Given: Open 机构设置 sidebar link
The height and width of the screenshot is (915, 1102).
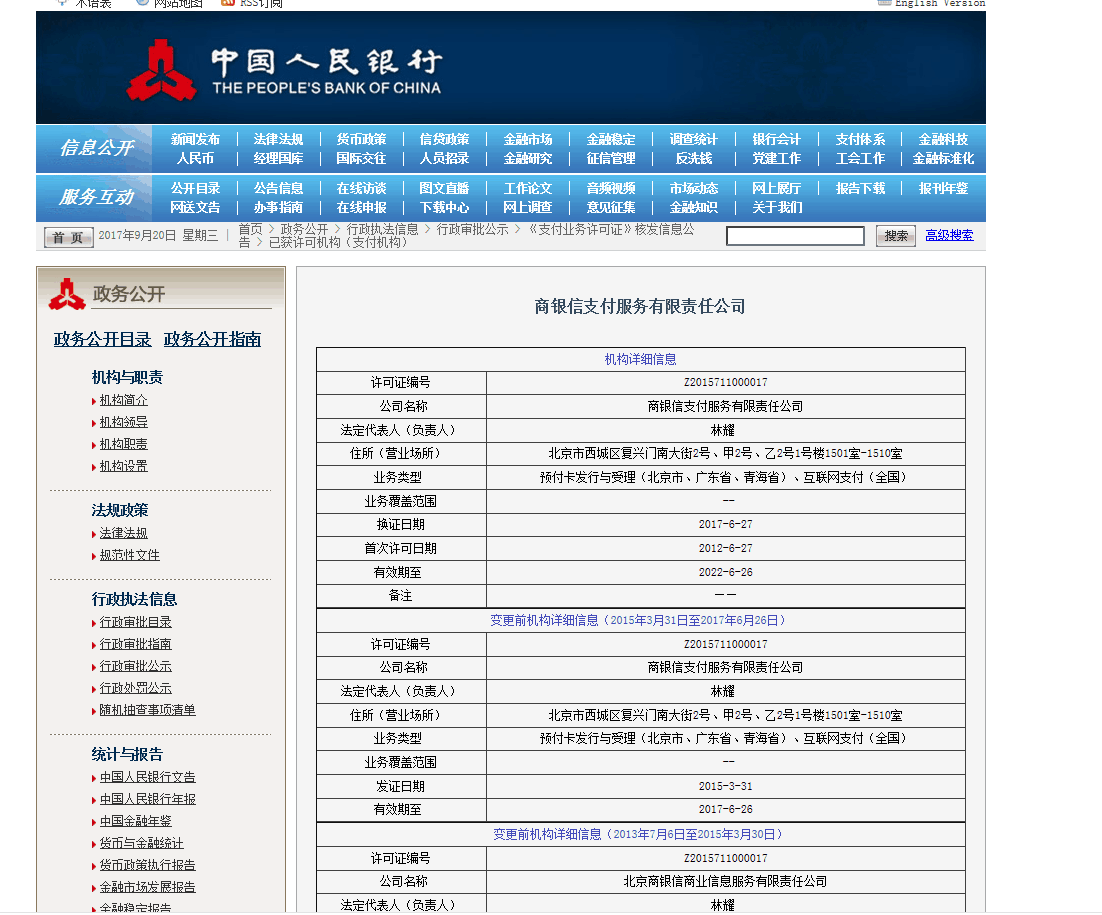Looking at the screenshot, I should coord(124,466).
